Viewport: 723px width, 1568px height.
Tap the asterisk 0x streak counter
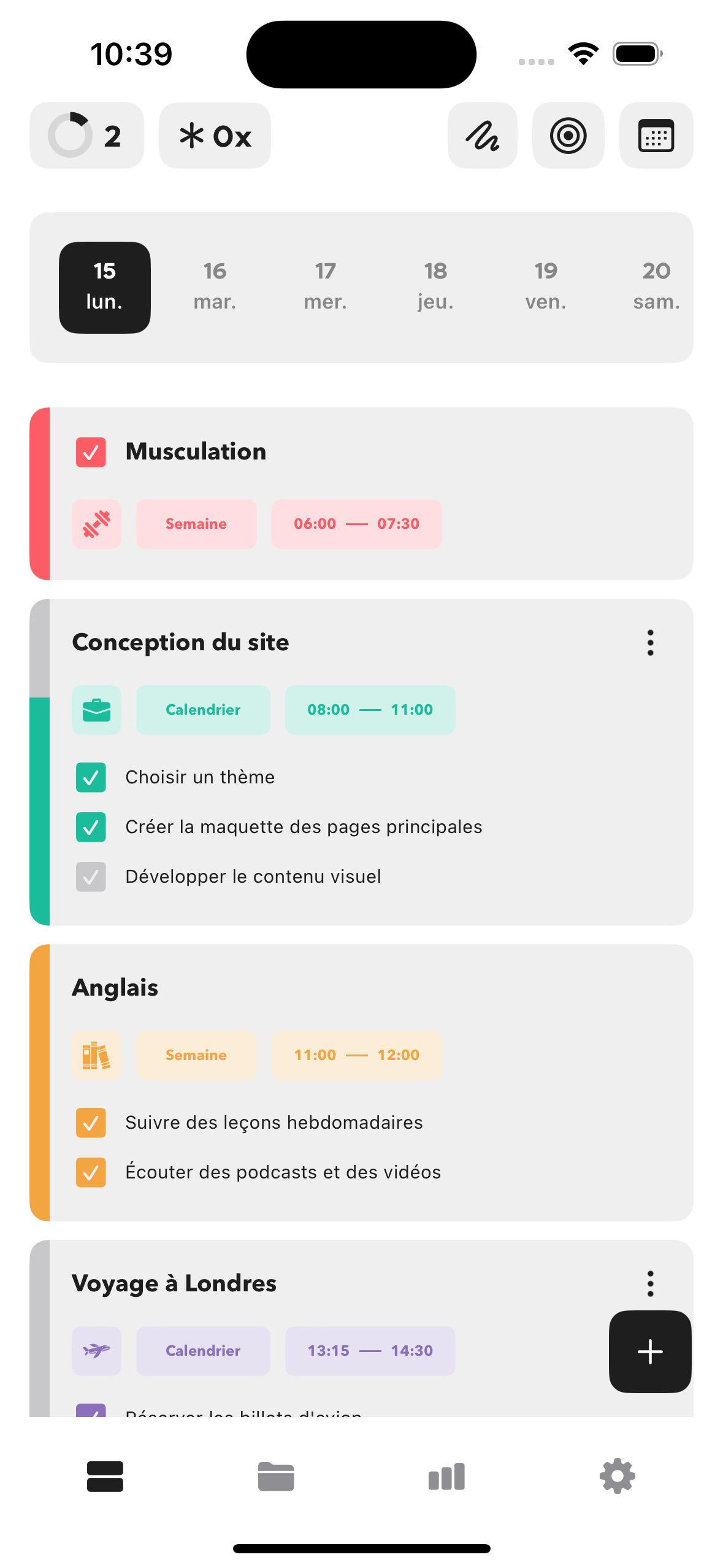click(x=215, y=136)
